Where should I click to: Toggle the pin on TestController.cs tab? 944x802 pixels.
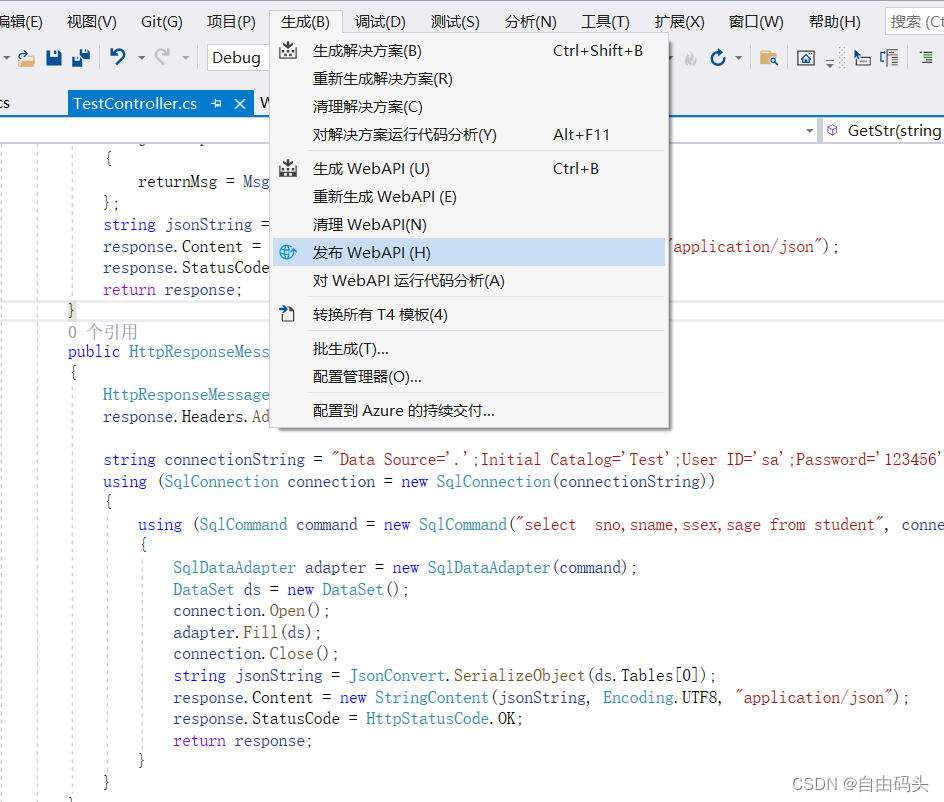[216, 103]
